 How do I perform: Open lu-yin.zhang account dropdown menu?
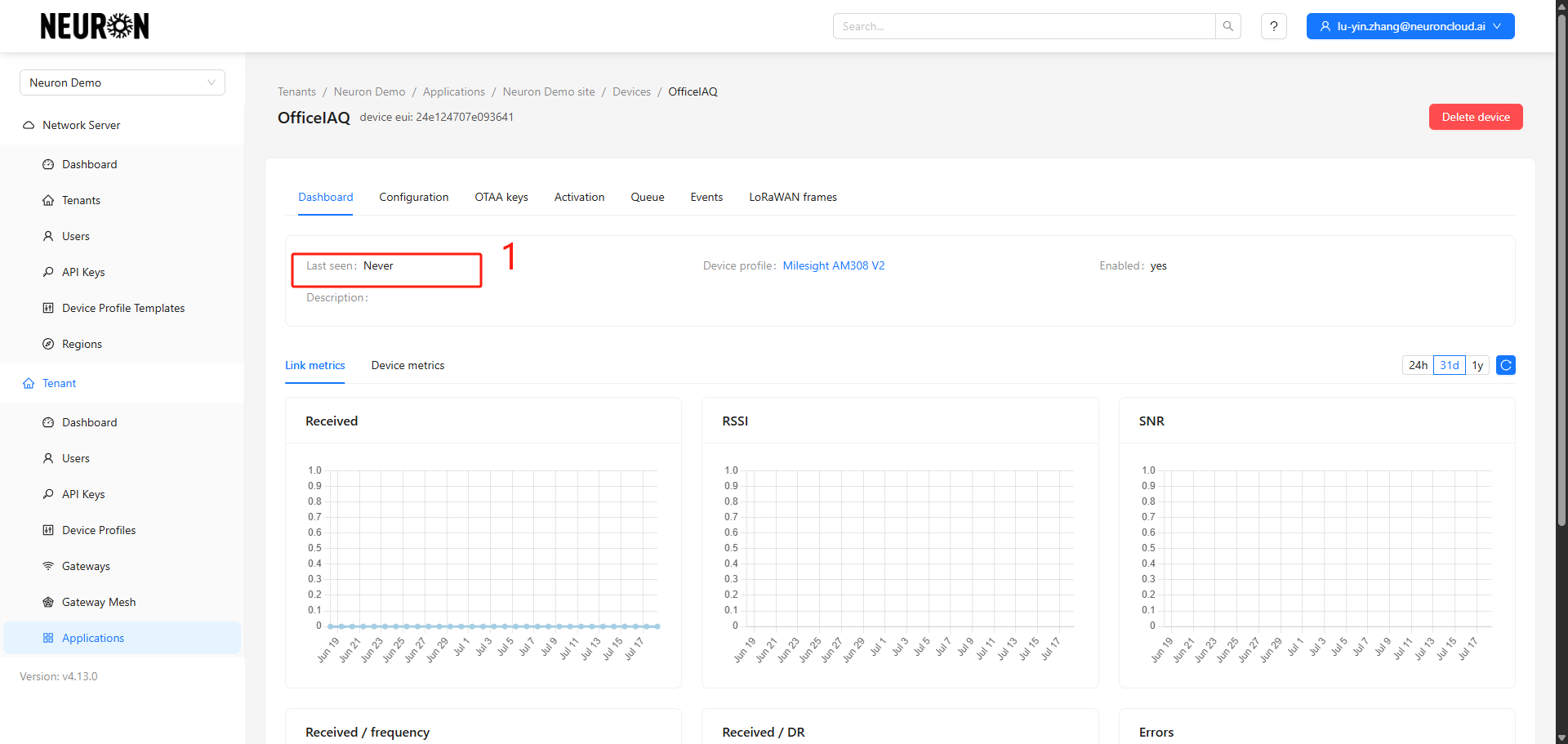coord(1410,26)
